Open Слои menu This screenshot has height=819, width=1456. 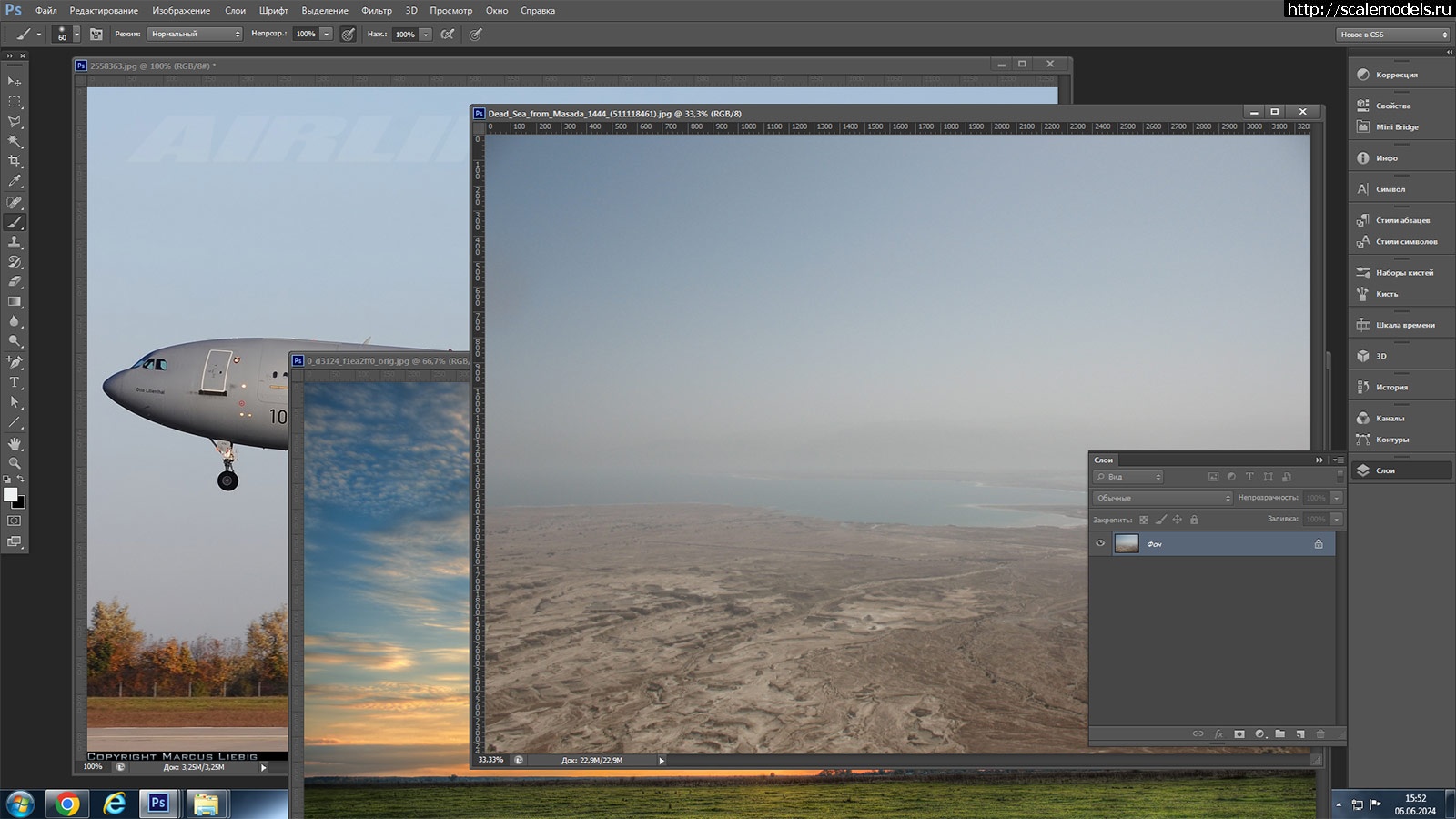click(x=236, y=11)
